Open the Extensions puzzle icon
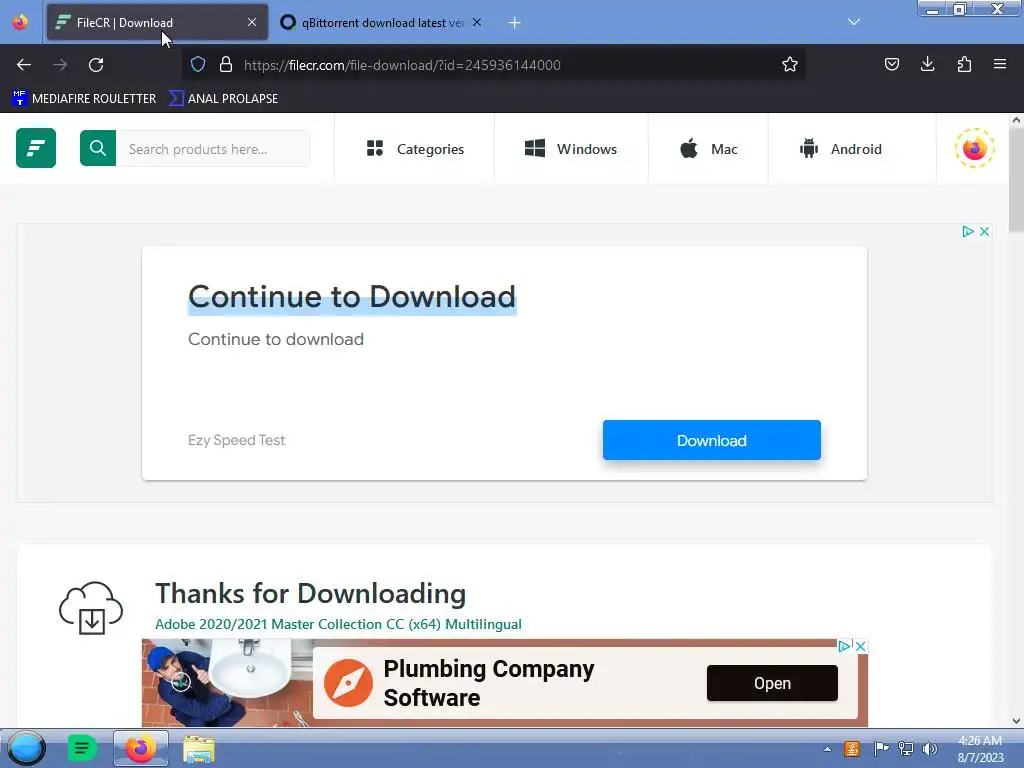 point(964,64)
